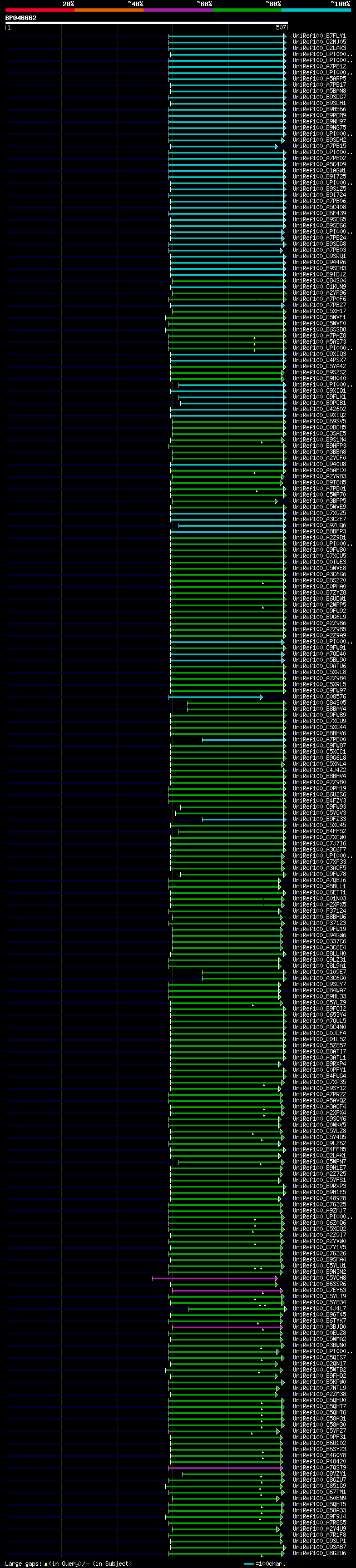Viewport: 356px width, 1568px height.
Task: Select the UniRef100_C4J4Z2 label
Action: pos(319,770)
